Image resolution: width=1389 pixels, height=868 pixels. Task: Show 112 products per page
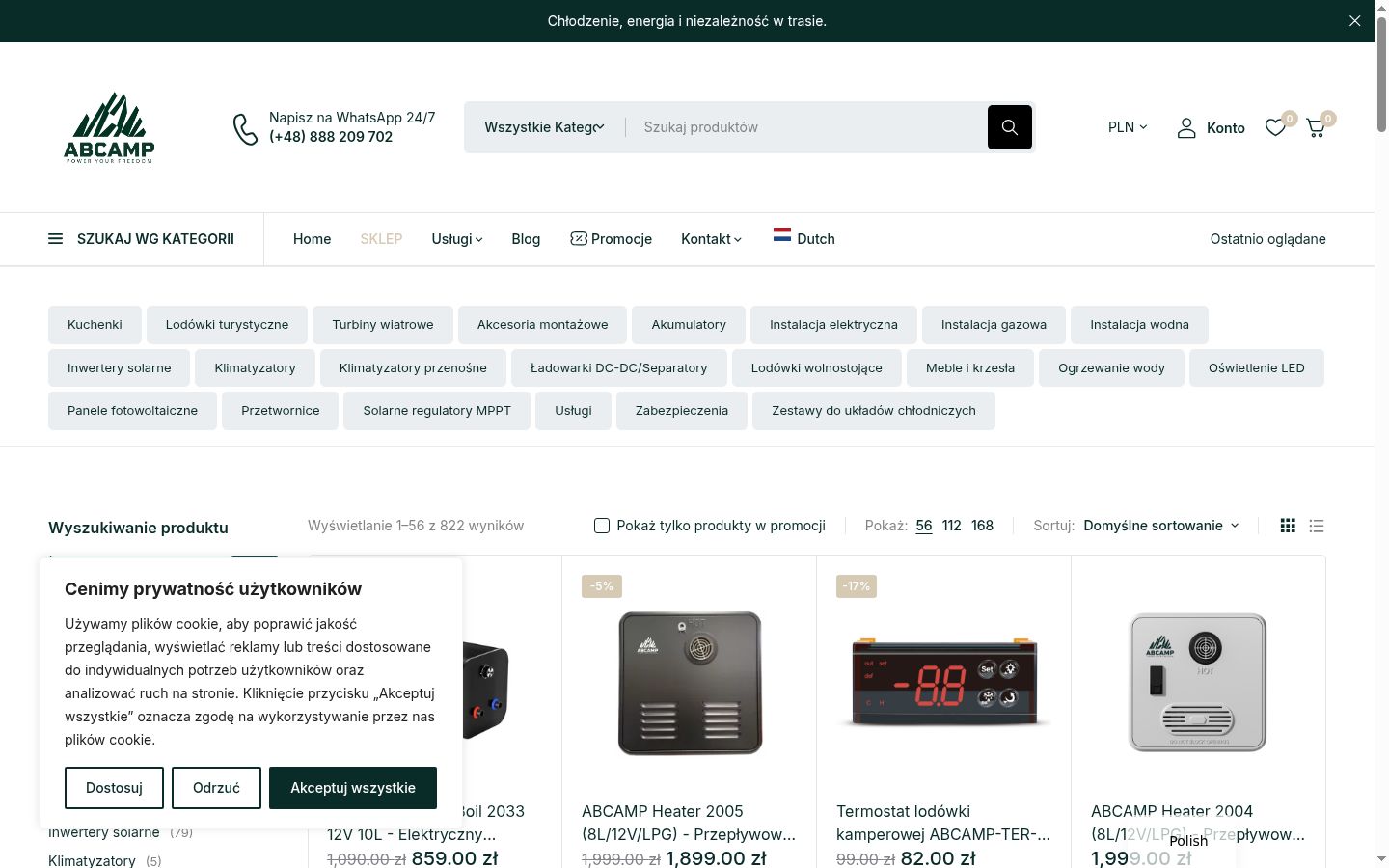click(952, 526)
